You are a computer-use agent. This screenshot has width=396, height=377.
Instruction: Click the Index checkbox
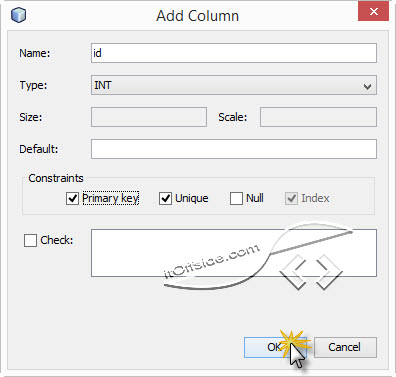[291, 198]
